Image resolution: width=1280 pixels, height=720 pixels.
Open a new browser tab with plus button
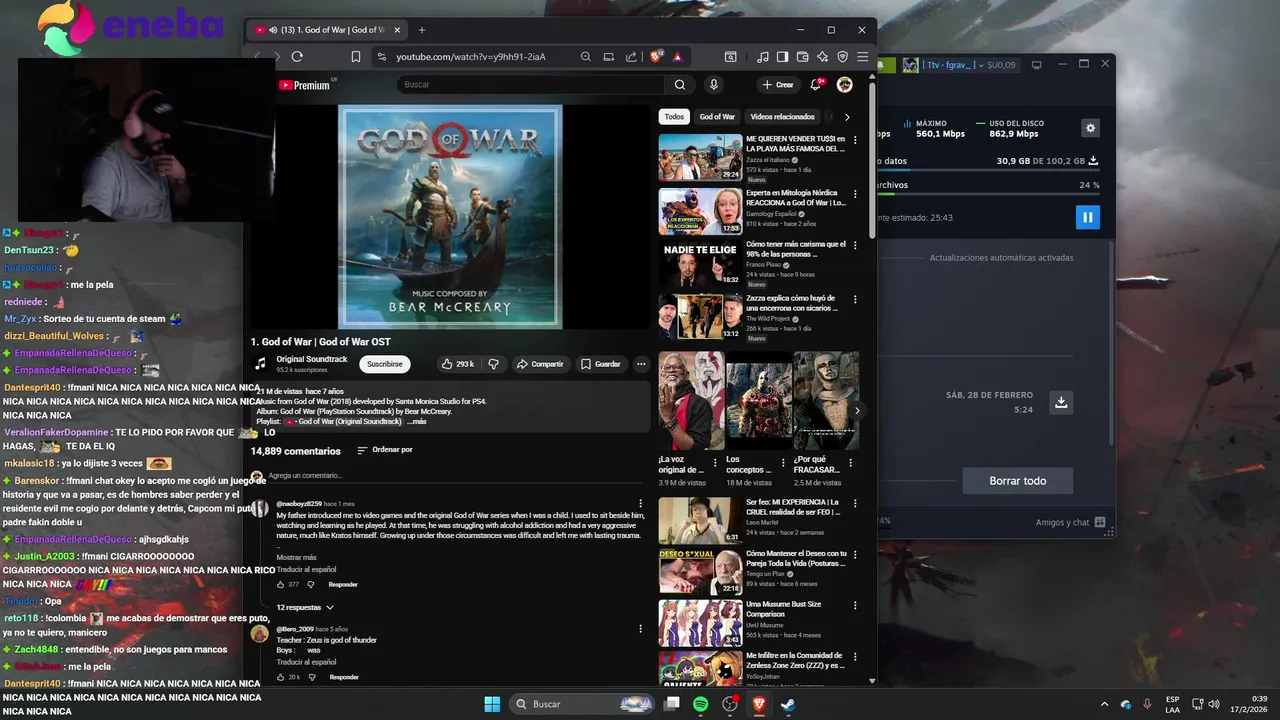(421, 30)
